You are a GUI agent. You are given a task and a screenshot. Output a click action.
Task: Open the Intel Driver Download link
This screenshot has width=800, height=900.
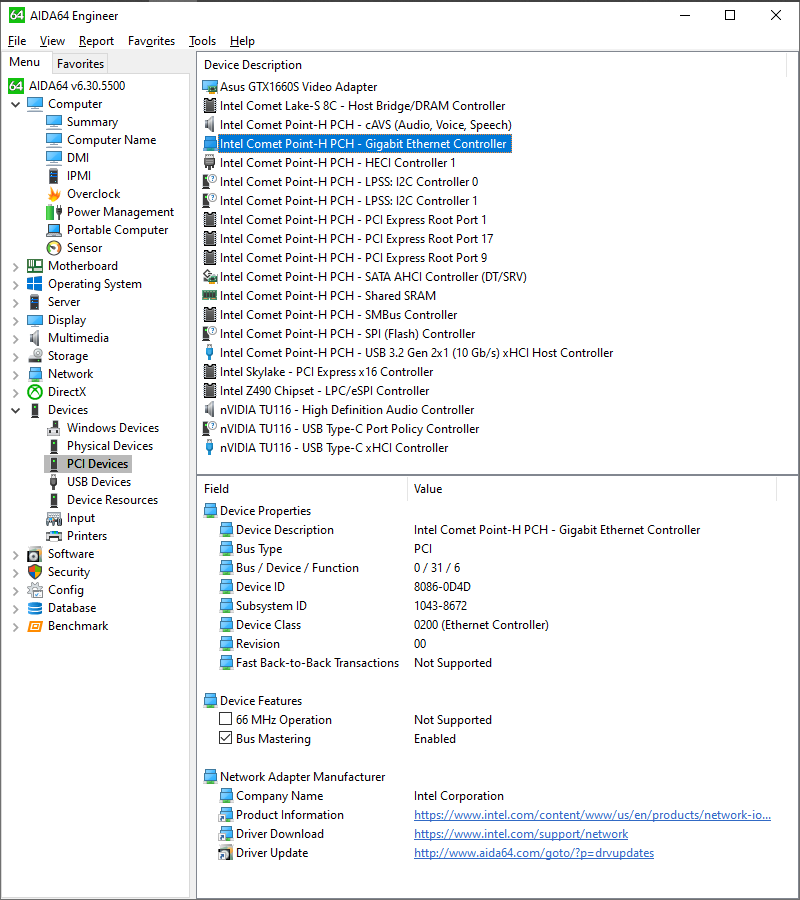click(x=521, y=833)
